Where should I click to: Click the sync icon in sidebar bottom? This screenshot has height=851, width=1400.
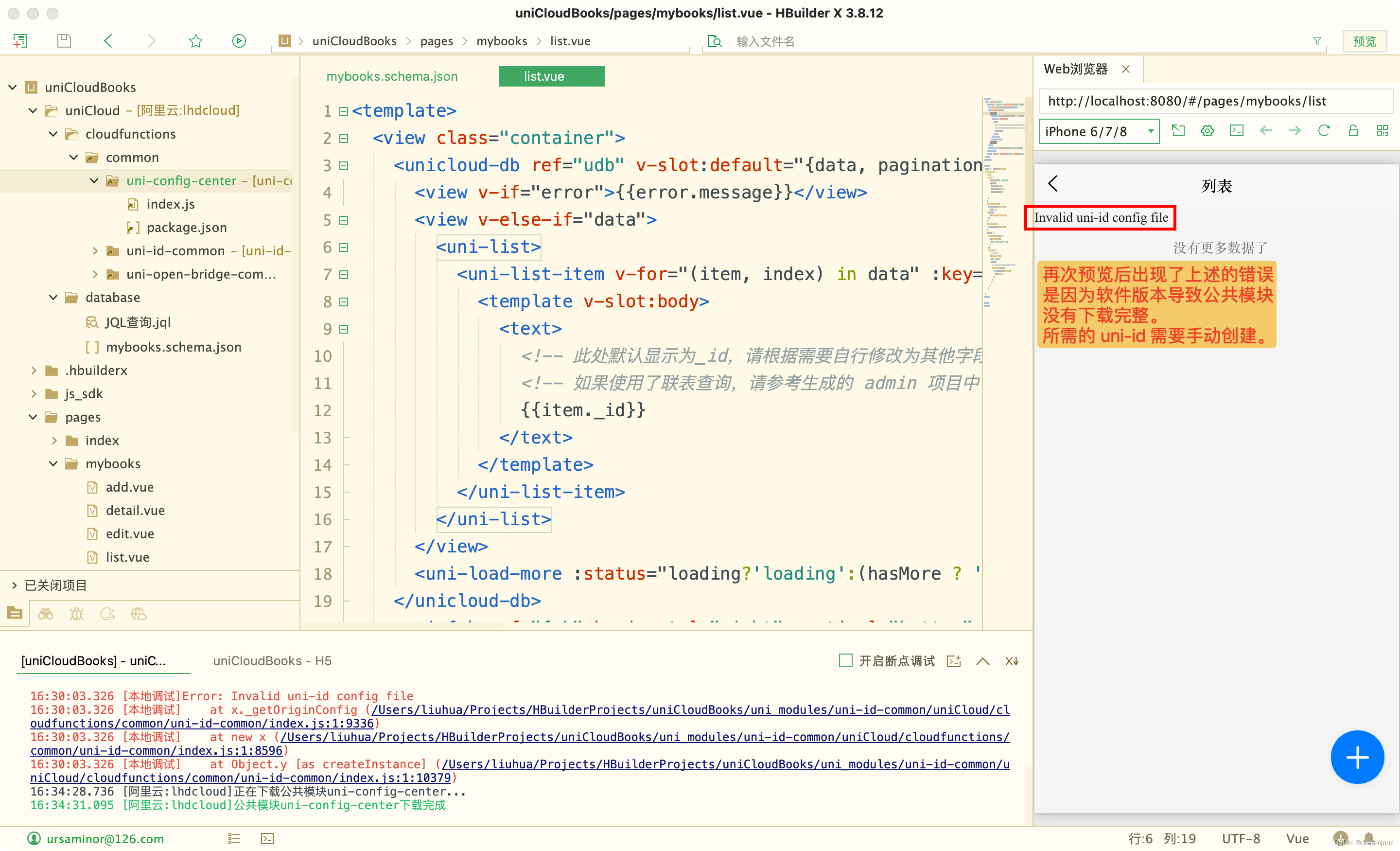pyautogui.click(x=107, y=613)
